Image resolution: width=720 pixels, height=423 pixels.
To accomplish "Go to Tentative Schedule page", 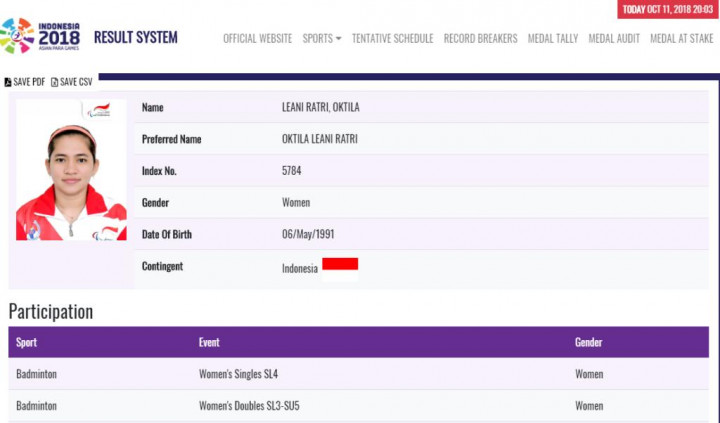I will (x=392, y=39).
